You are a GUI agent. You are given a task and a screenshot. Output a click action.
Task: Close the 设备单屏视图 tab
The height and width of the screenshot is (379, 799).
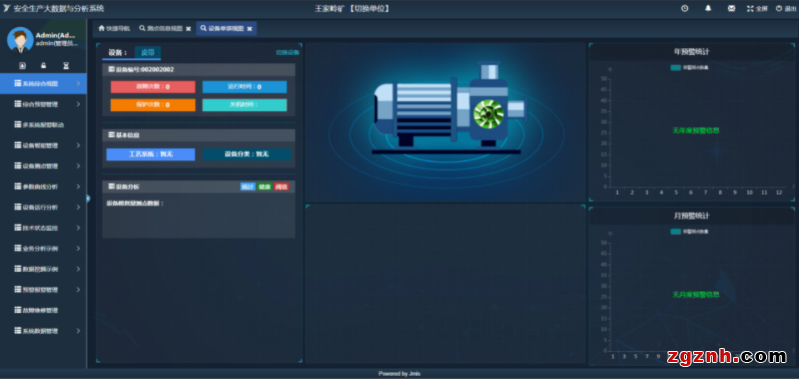point(249,29)
